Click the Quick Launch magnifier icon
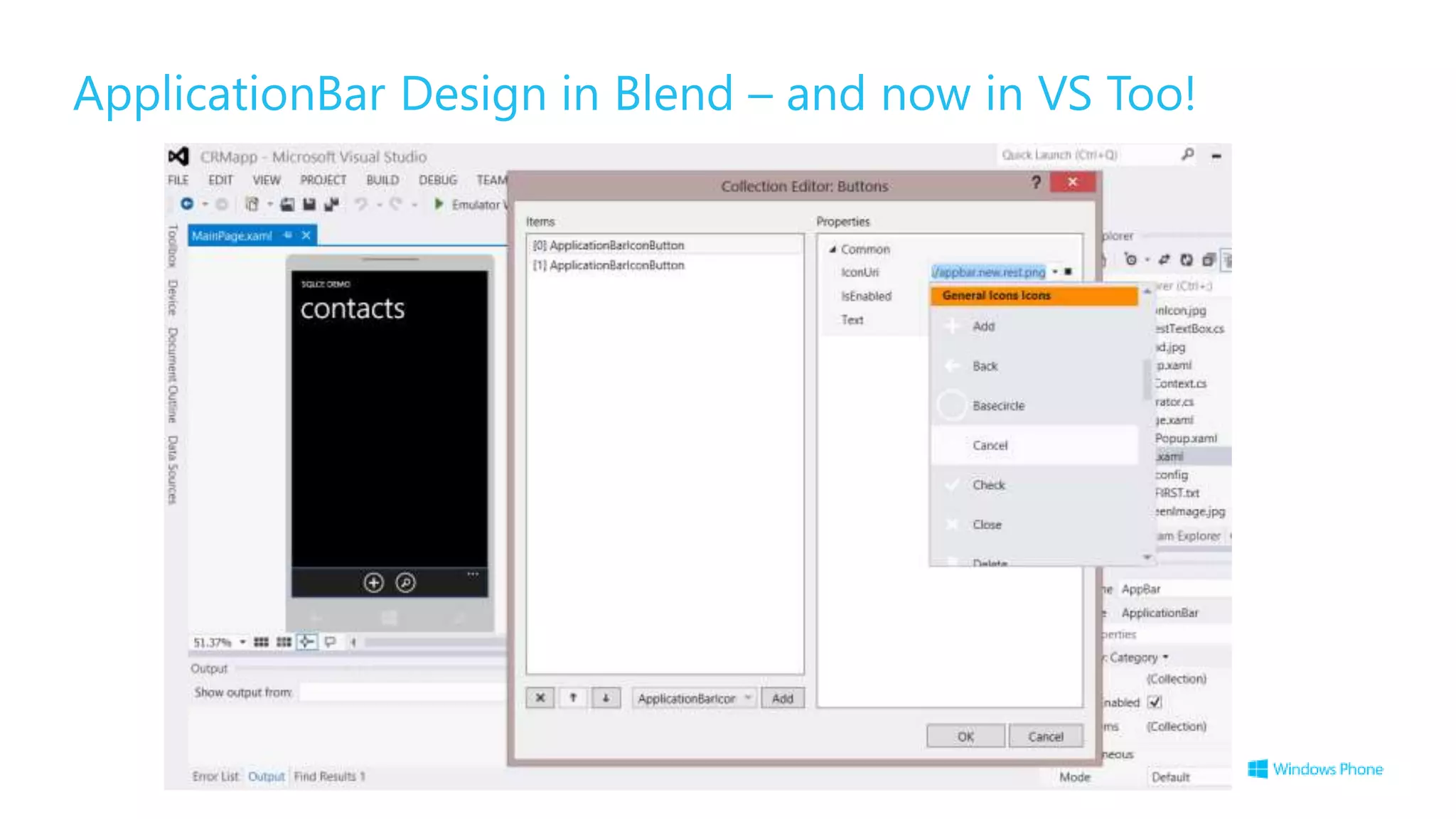This screenshot has width=1456, height=819. [x=1188, y=154]
